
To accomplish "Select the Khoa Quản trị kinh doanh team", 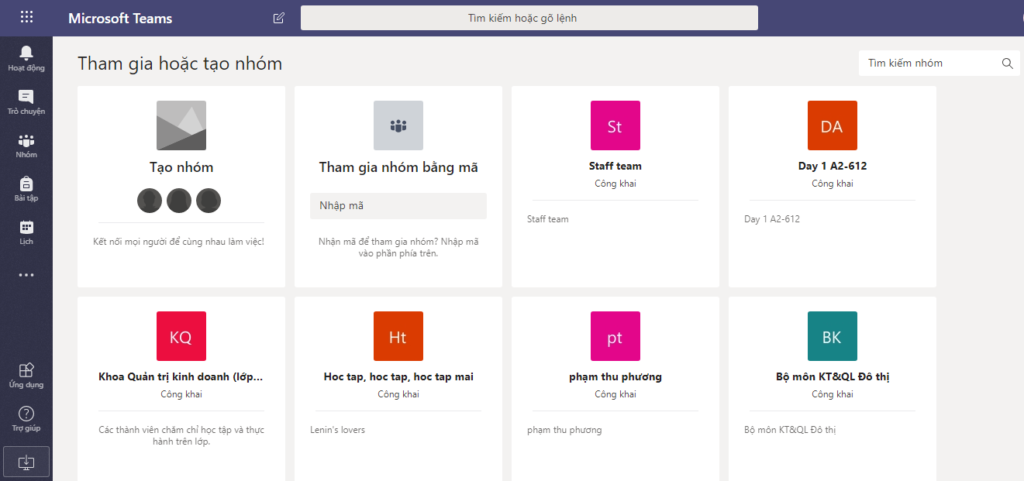I will click(181, 376).
